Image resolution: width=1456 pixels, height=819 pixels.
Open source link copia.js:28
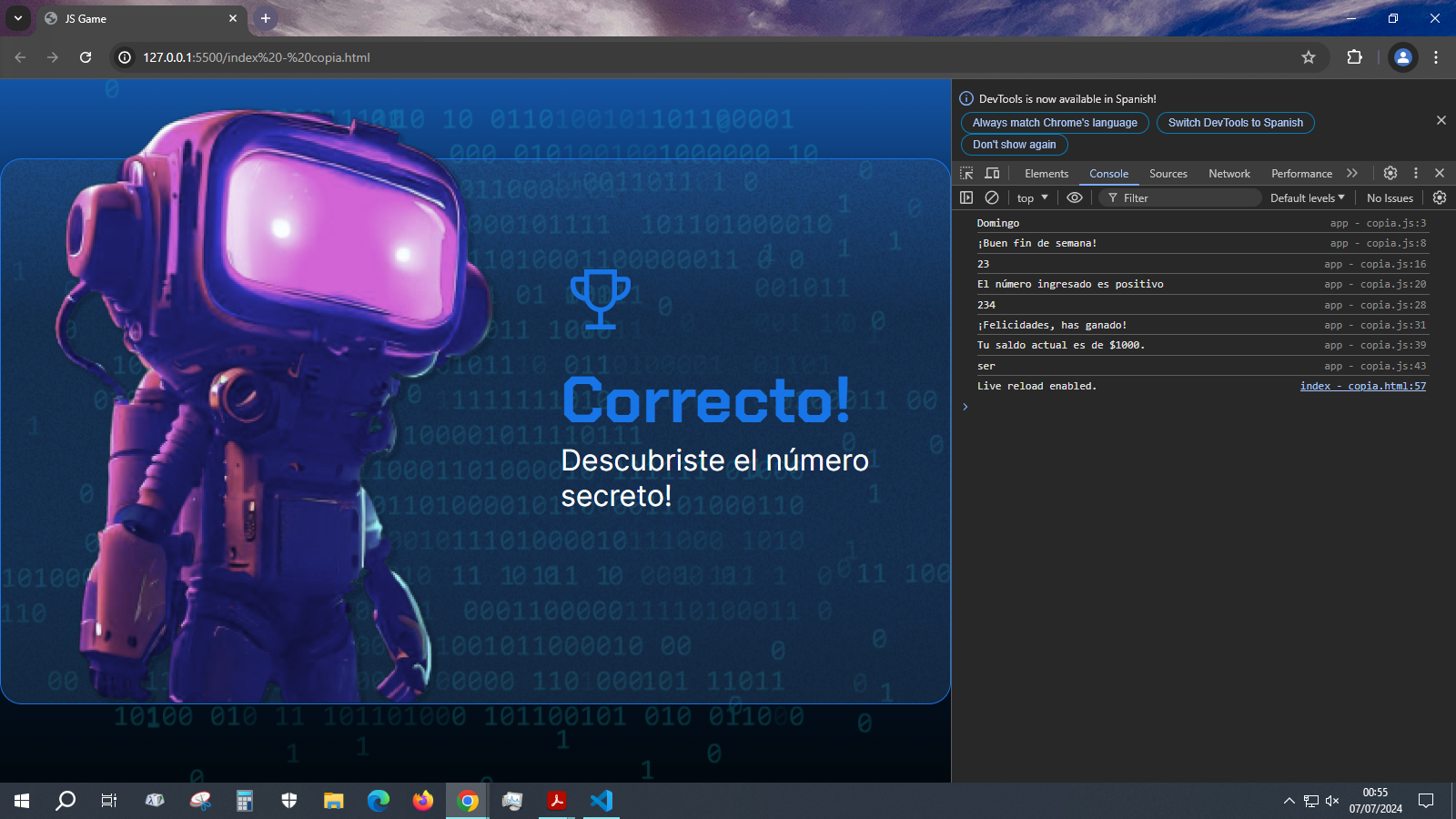[1375, 305]
